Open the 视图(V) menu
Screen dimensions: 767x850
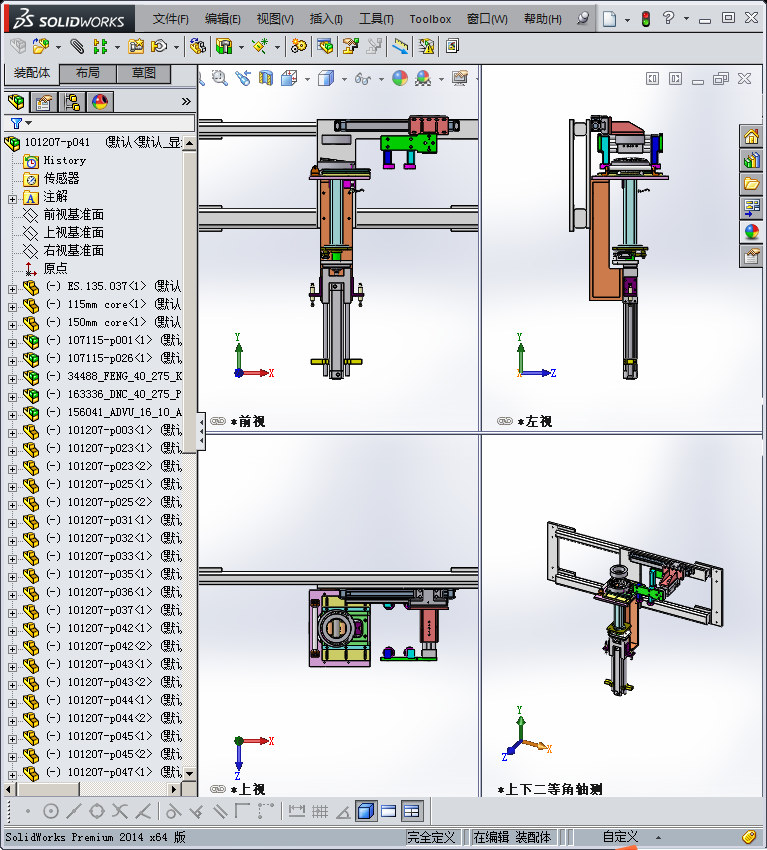point(275,19)
